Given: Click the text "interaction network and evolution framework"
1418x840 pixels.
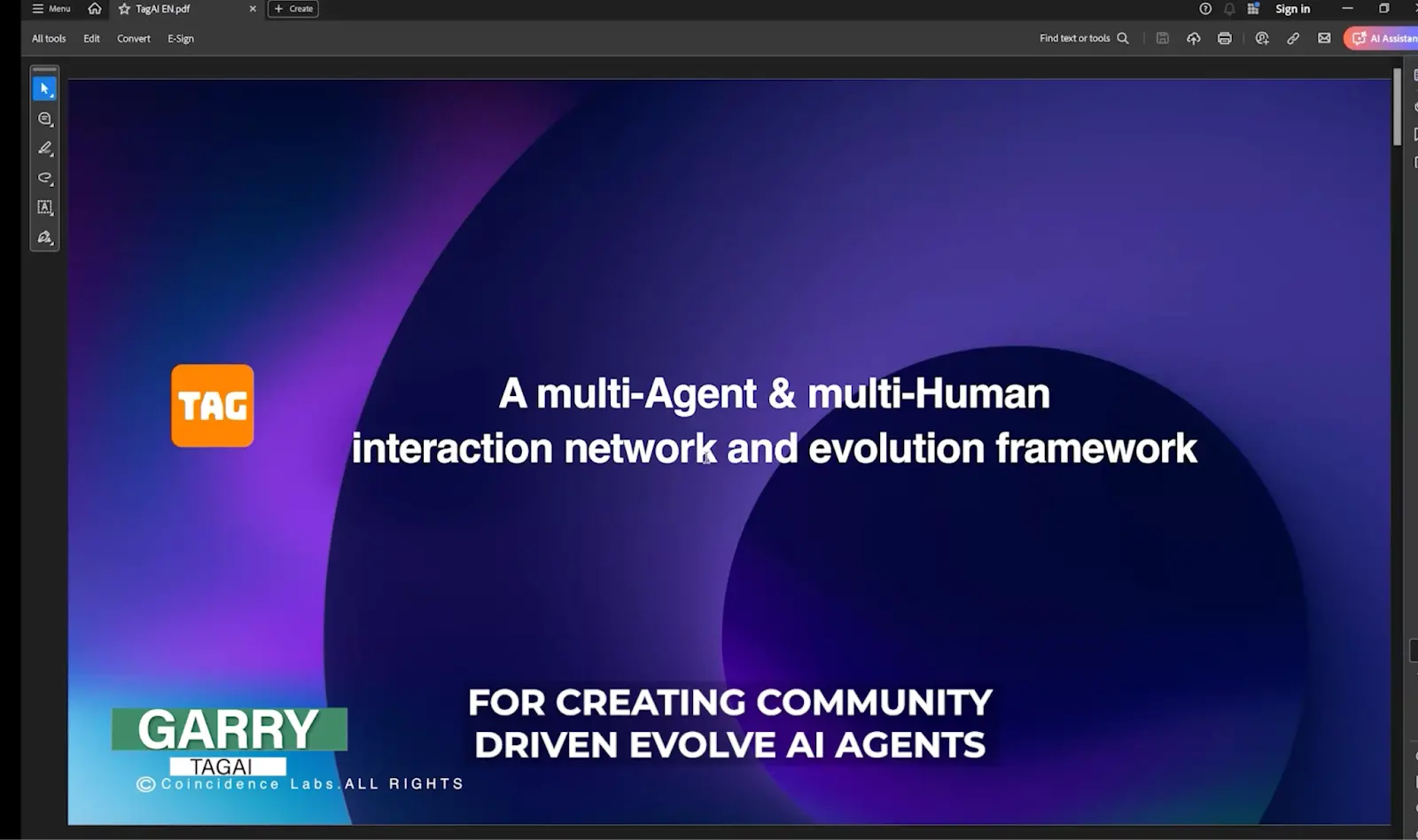Looking at the screenshot, I should pos(775,448).
